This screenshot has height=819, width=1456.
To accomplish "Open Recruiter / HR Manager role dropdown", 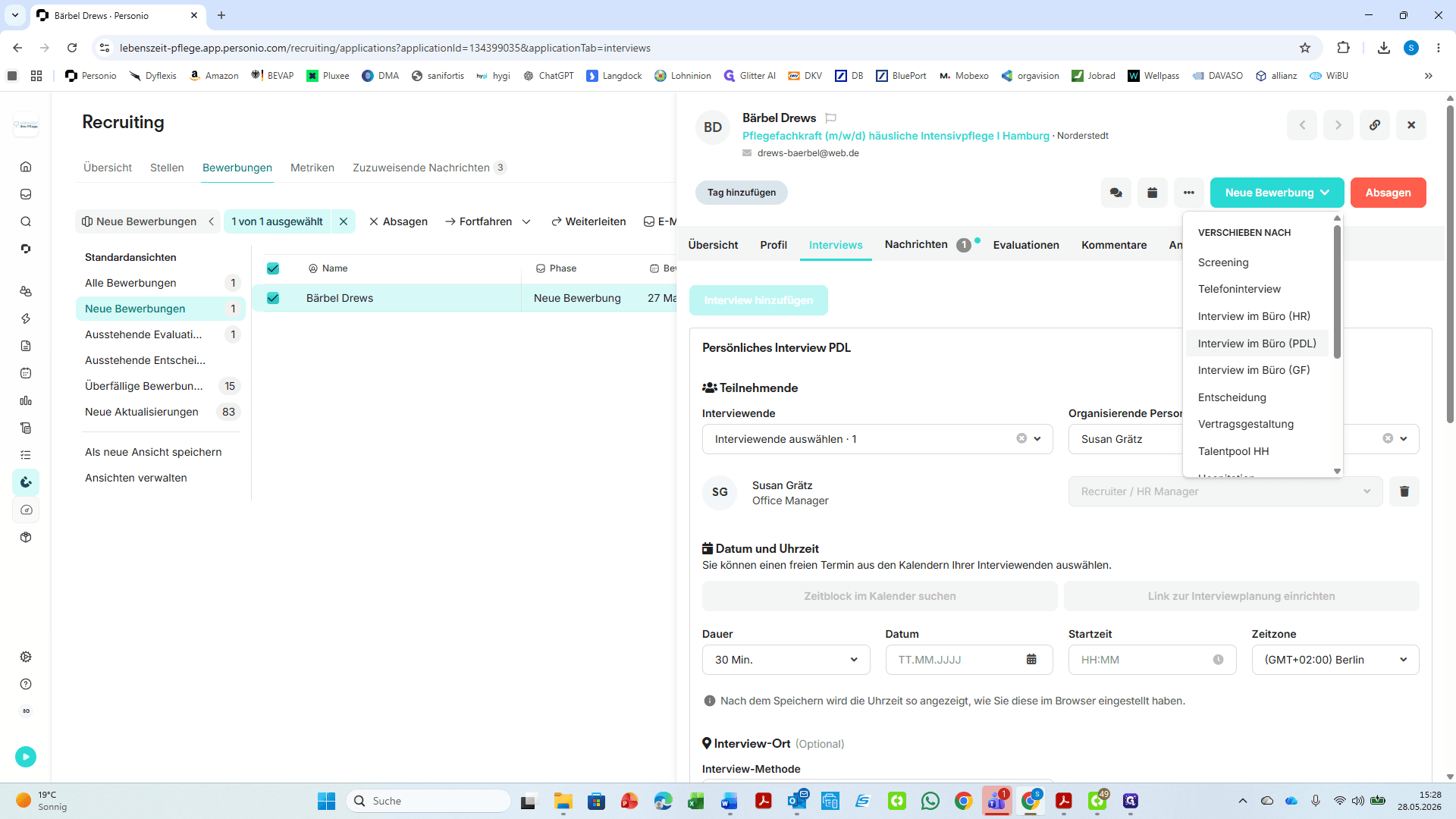I will pyautogui.click(x=1225, y=491).
